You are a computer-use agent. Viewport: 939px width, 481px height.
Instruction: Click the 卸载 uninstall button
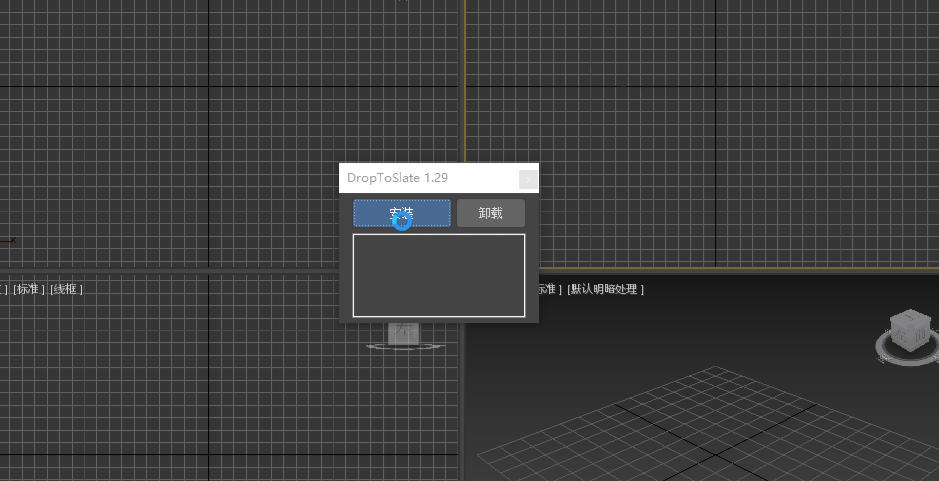pyautogui.click(x=490, y=213)
